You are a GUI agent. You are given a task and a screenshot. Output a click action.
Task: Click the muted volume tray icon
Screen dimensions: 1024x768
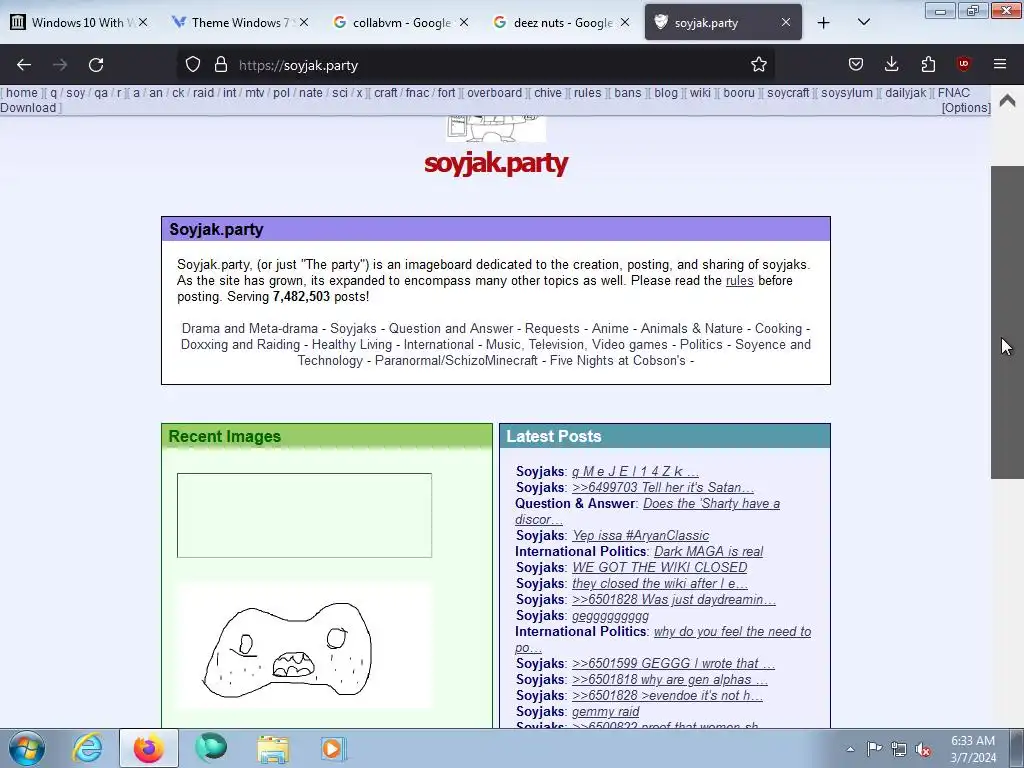click(x=923, y=749)
